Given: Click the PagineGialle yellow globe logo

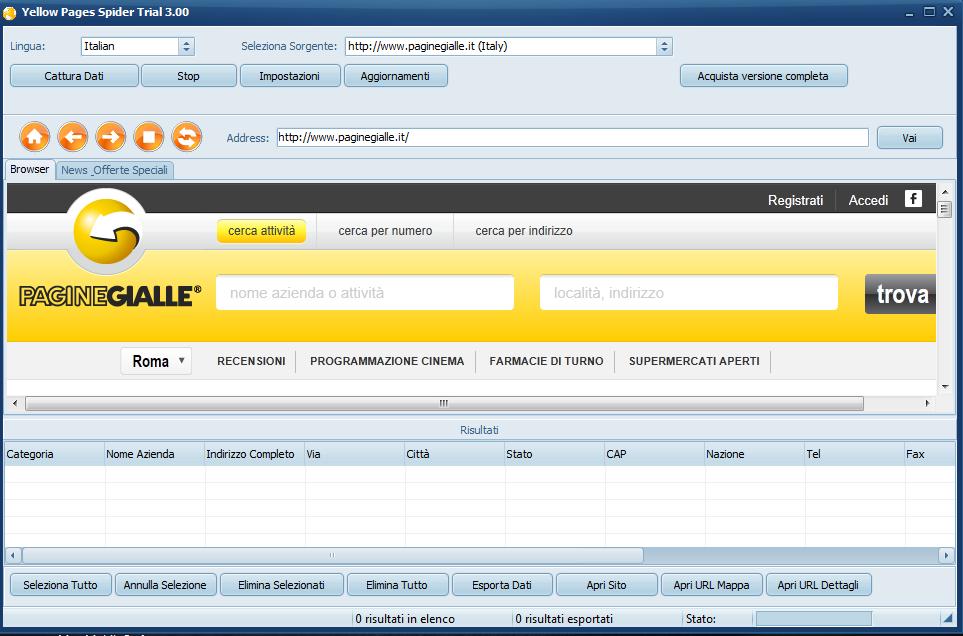Looking at the screenshot, I should [x=107, y=231].
